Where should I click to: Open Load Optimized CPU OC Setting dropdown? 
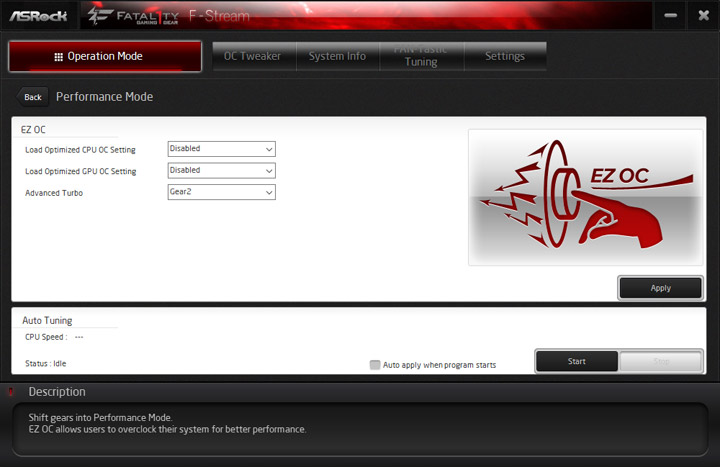221,149
